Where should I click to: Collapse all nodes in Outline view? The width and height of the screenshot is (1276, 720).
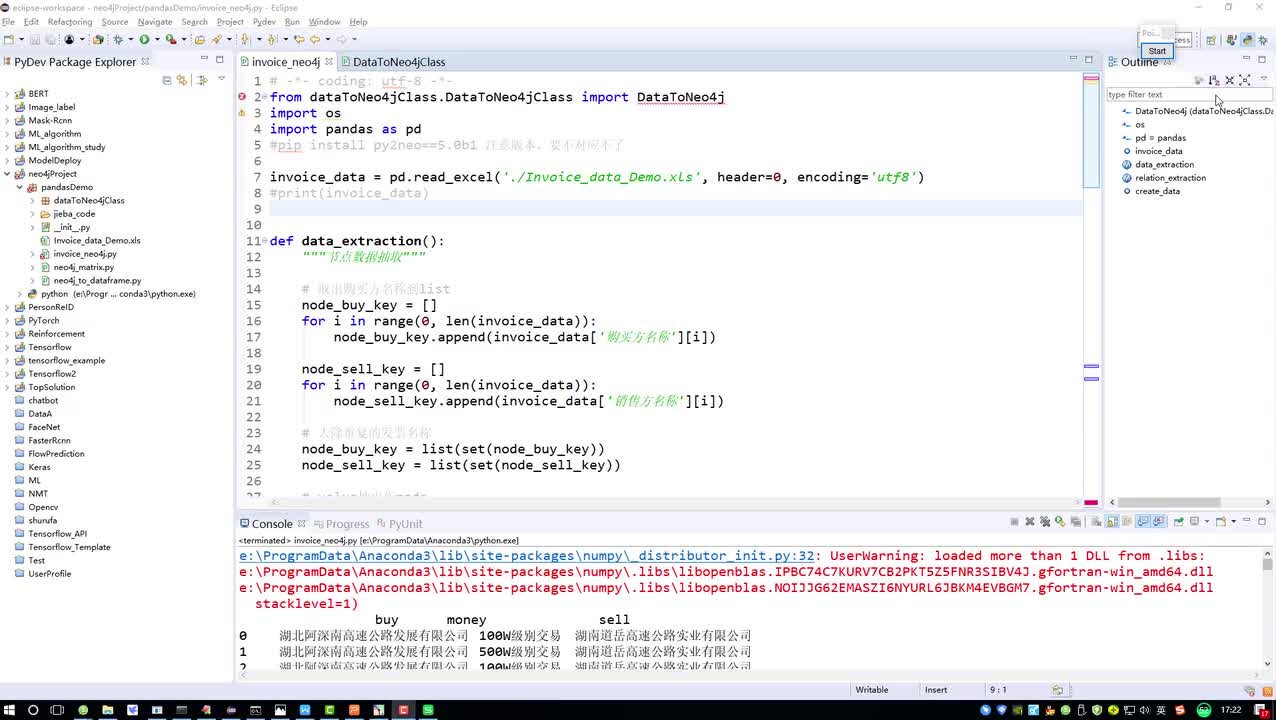point(1230,80)
